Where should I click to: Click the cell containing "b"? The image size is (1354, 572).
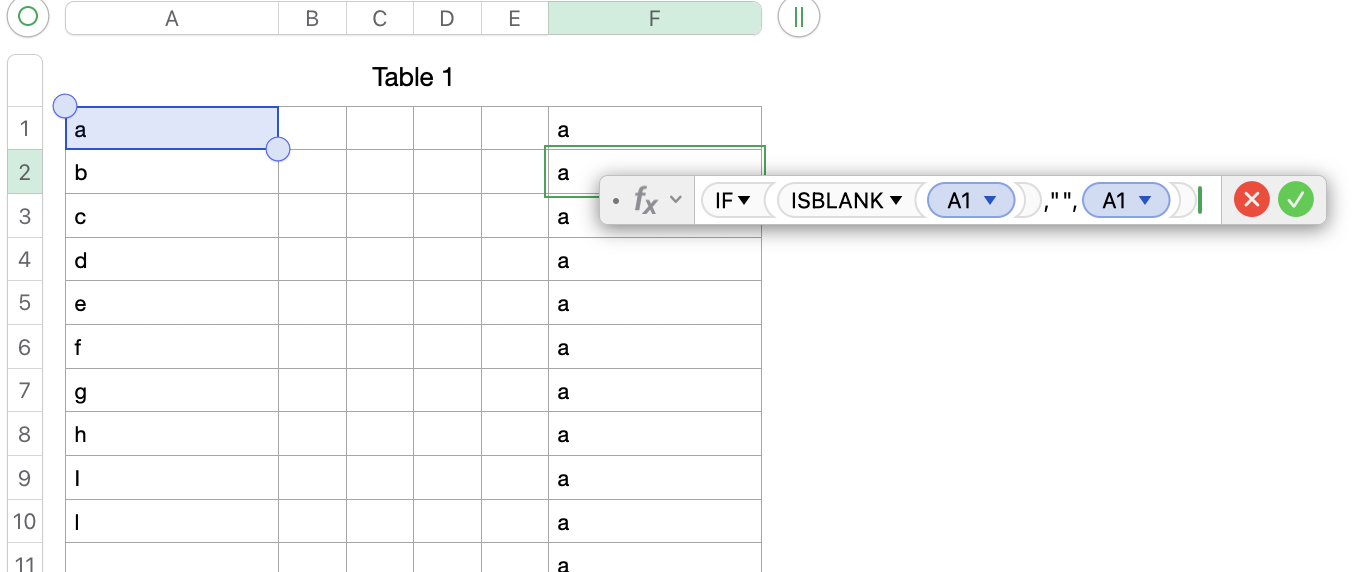coord(171,172)
